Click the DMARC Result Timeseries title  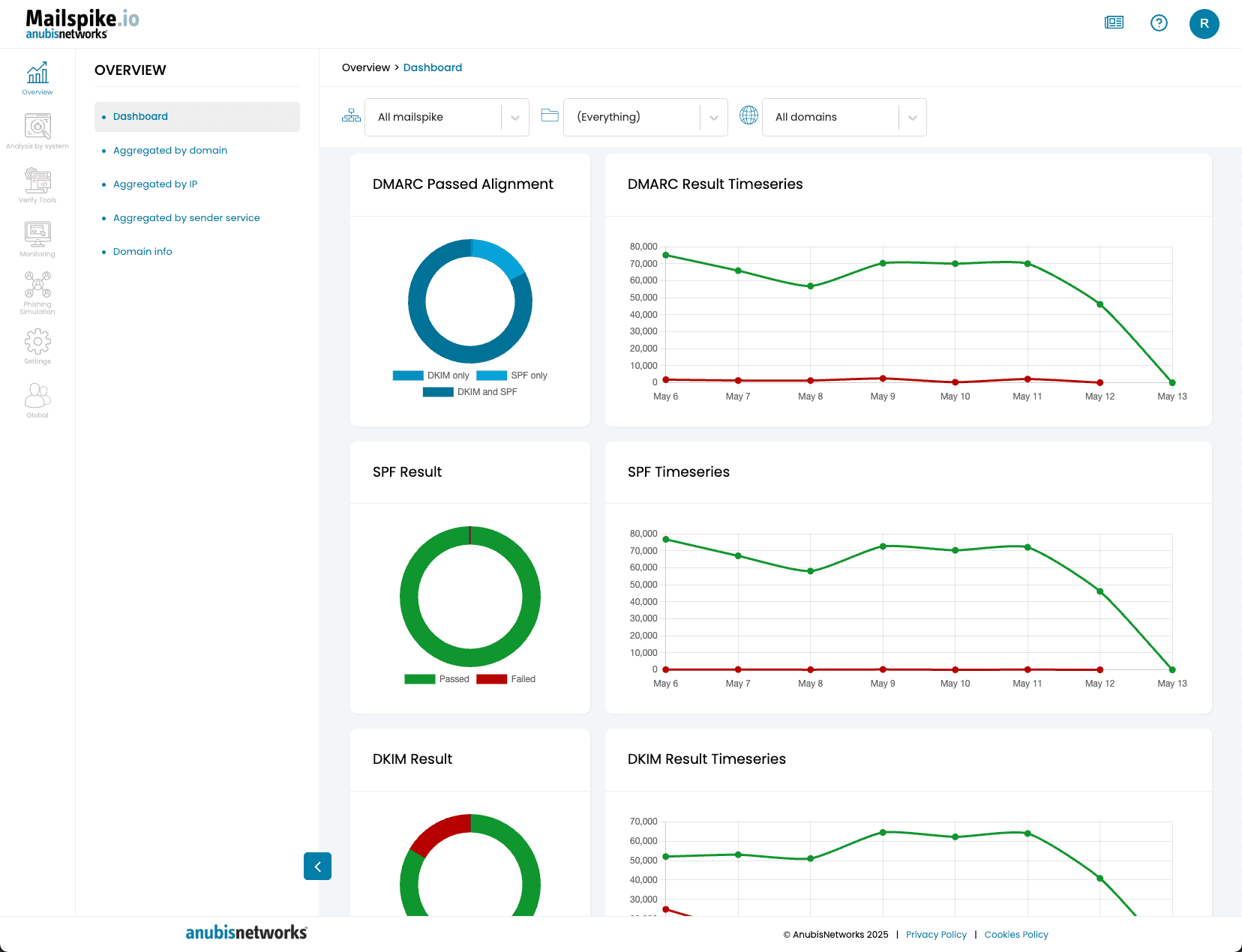(715, 184)
